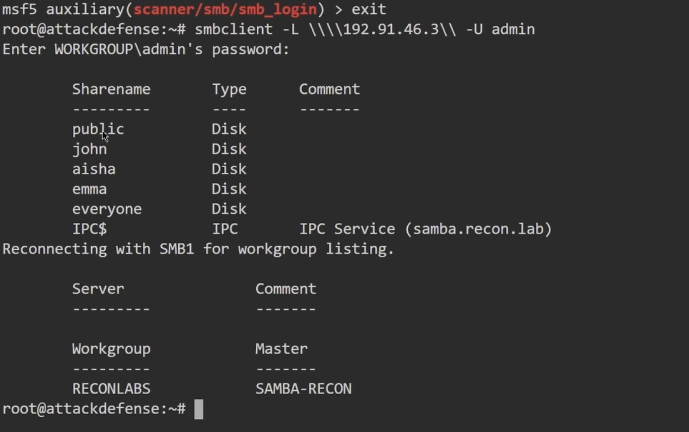
Task: Click the 'aisha' share name
Action: pyautogui.click(x=94, y=169)
